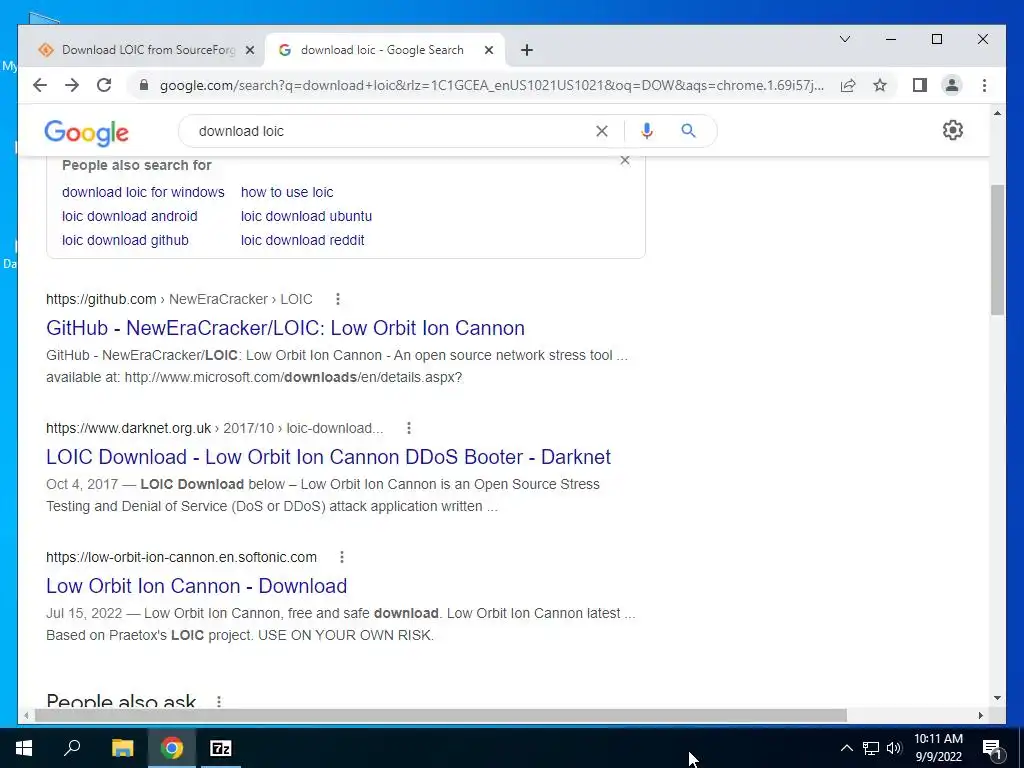Click the github.com NewEraCracker LOIC breadcrumb
1024x768 pixels.
point(179,299)
